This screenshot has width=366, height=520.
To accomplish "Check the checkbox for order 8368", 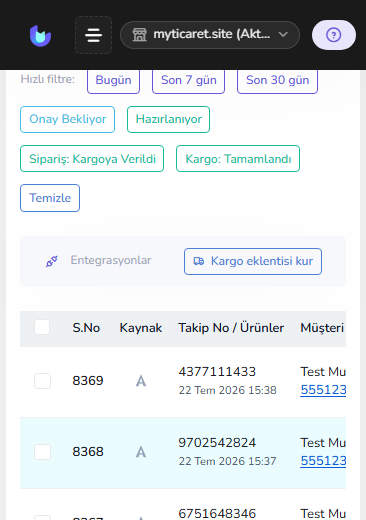I will click(42, 452).
